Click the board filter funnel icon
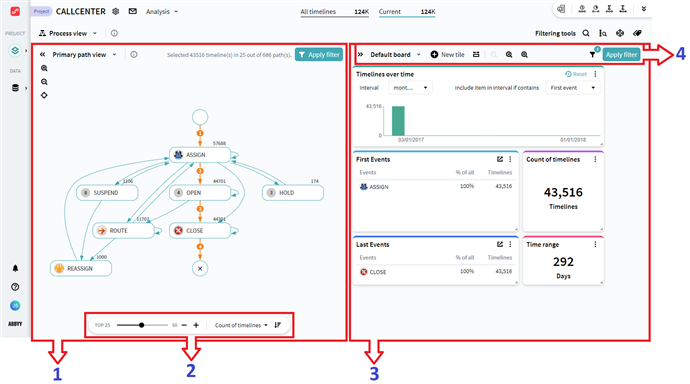Viewport: 690px width, 384px height. click(x=592, y=55)
